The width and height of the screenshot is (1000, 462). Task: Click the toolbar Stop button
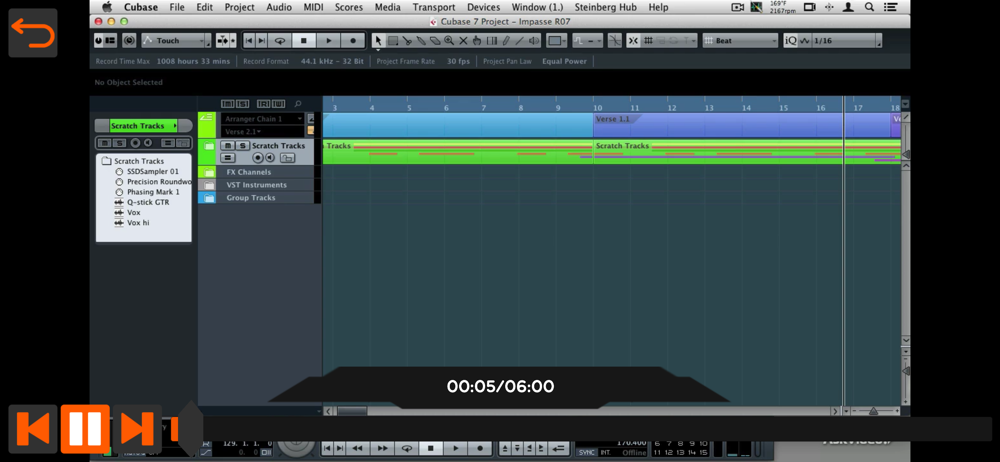pos(304,40)
